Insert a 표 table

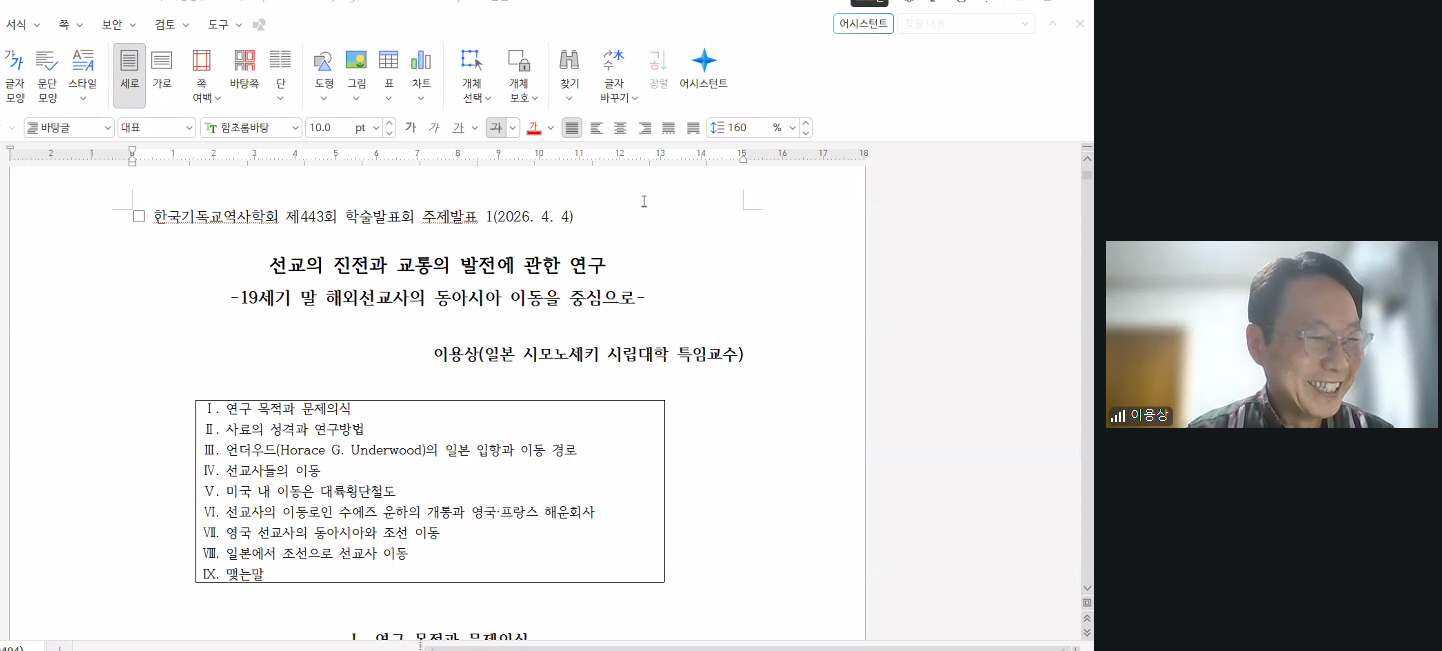click(x=388, y=72)
